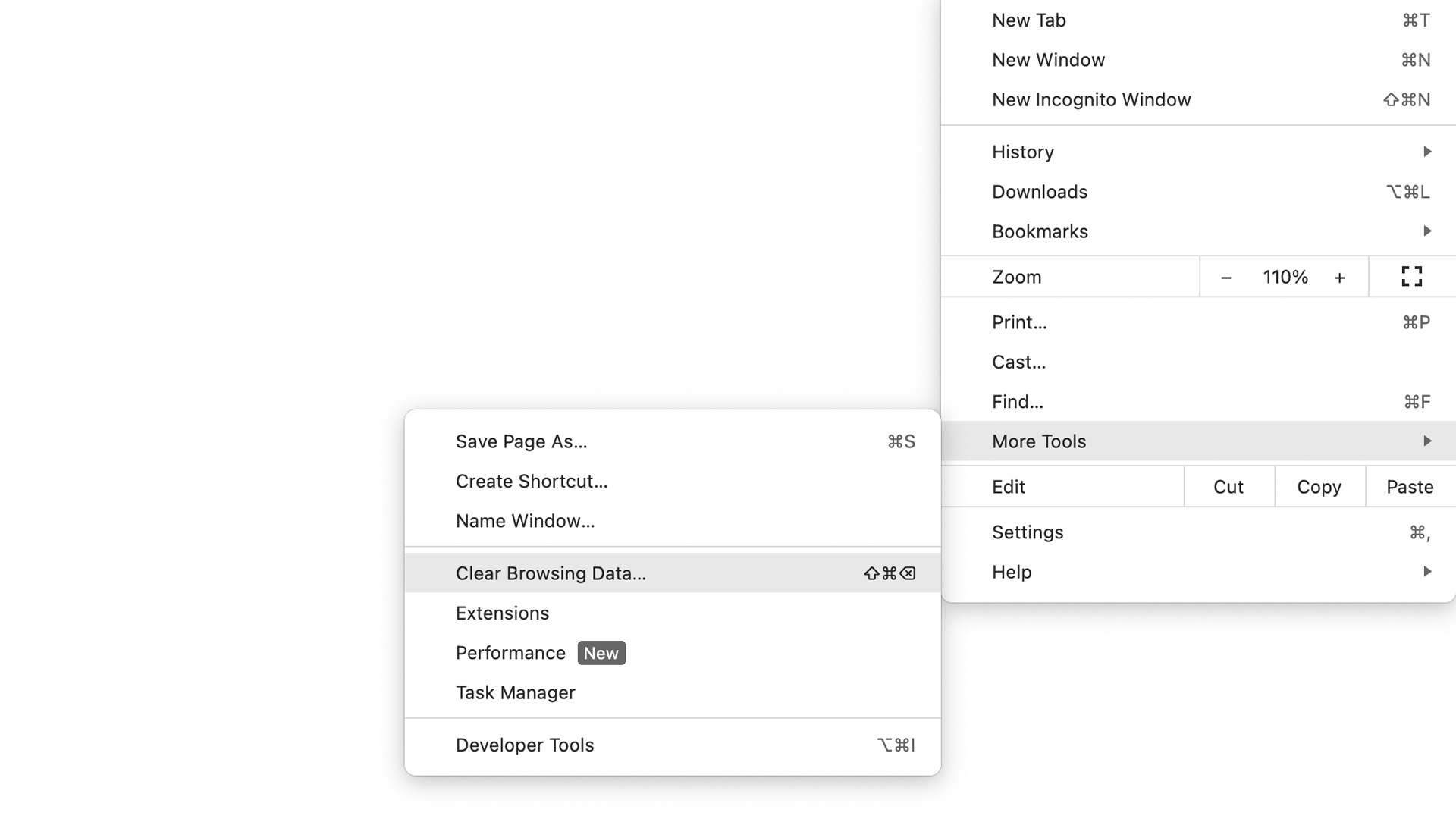Open Chrome Settings

(1028, 532)
